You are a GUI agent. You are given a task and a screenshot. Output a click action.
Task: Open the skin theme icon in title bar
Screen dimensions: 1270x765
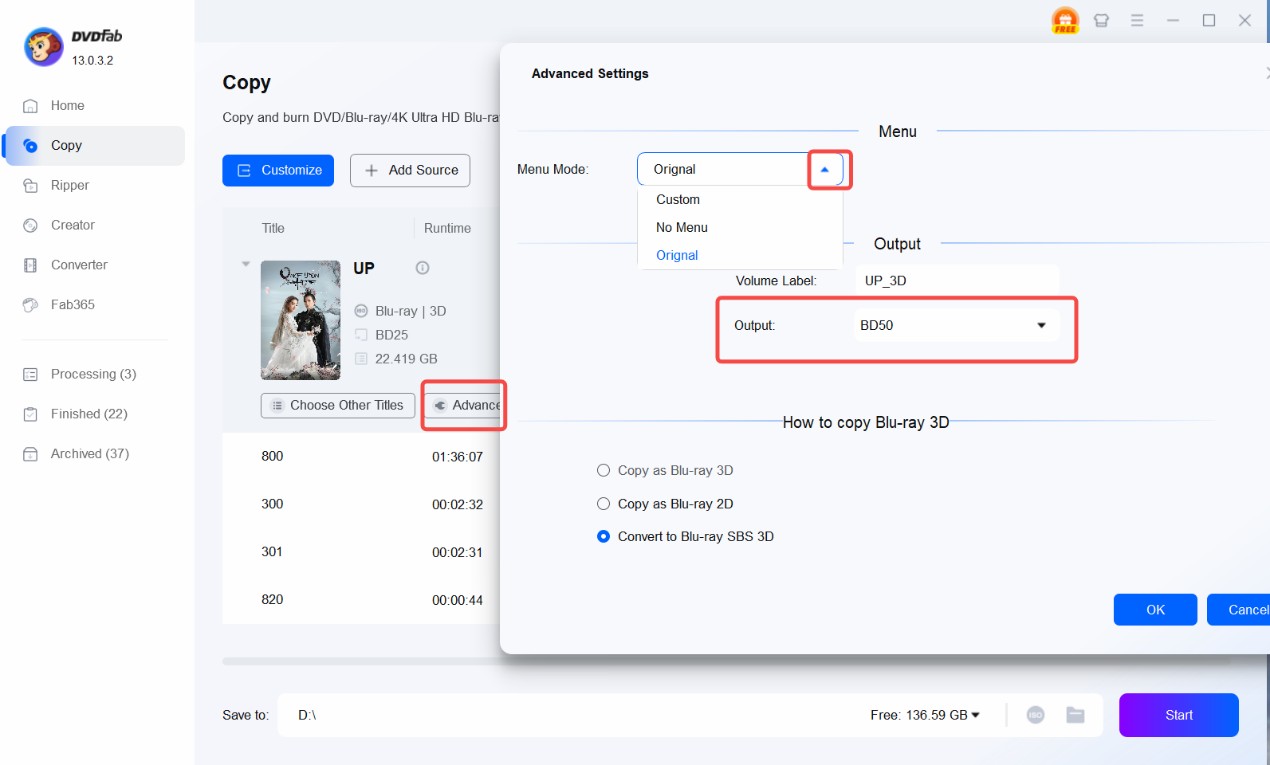1102,21
